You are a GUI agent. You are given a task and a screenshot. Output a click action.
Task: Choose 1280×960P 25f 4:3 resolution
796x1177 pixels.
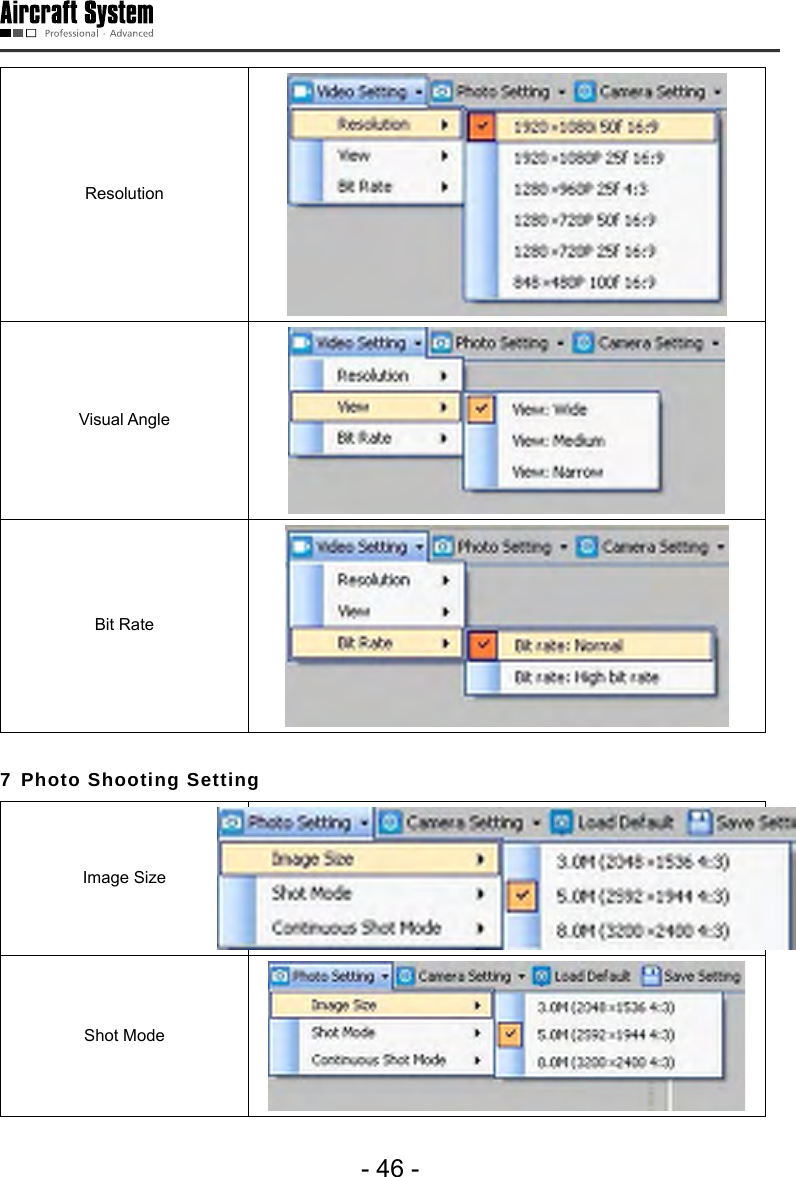click(591, 189)
